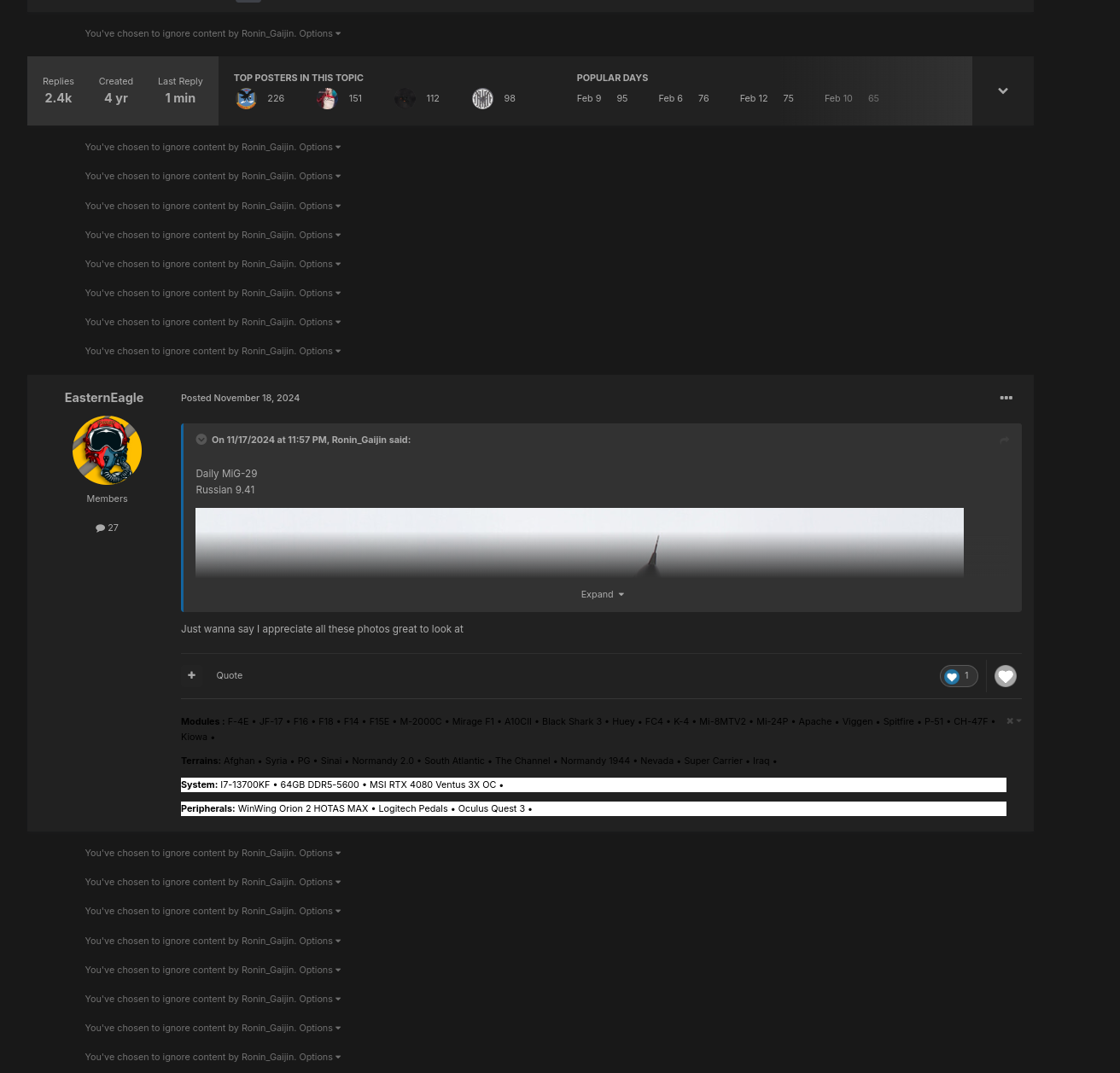This screenshot has height=1073, width=1120.
Task: Click the Created 4 yr statistic
Action: [116, 91]
